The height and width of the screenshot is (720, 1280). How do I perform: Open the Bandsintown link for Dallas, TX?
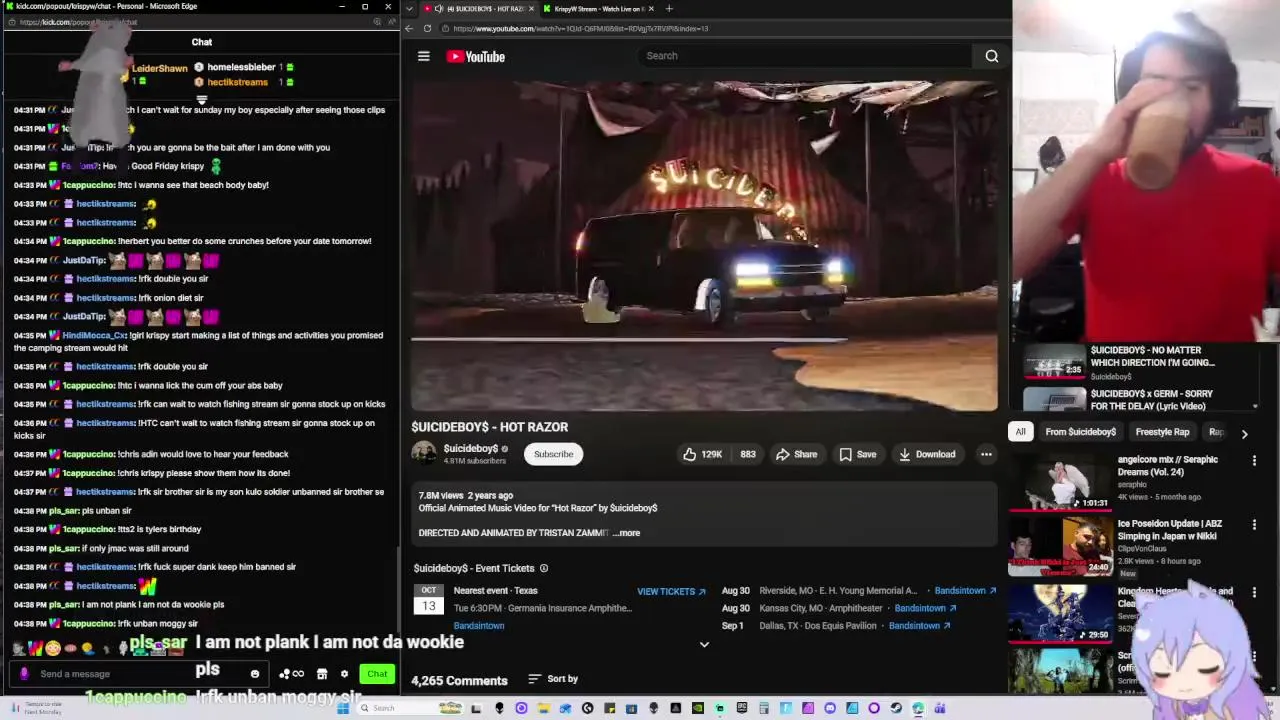click(x=917, y=626)
